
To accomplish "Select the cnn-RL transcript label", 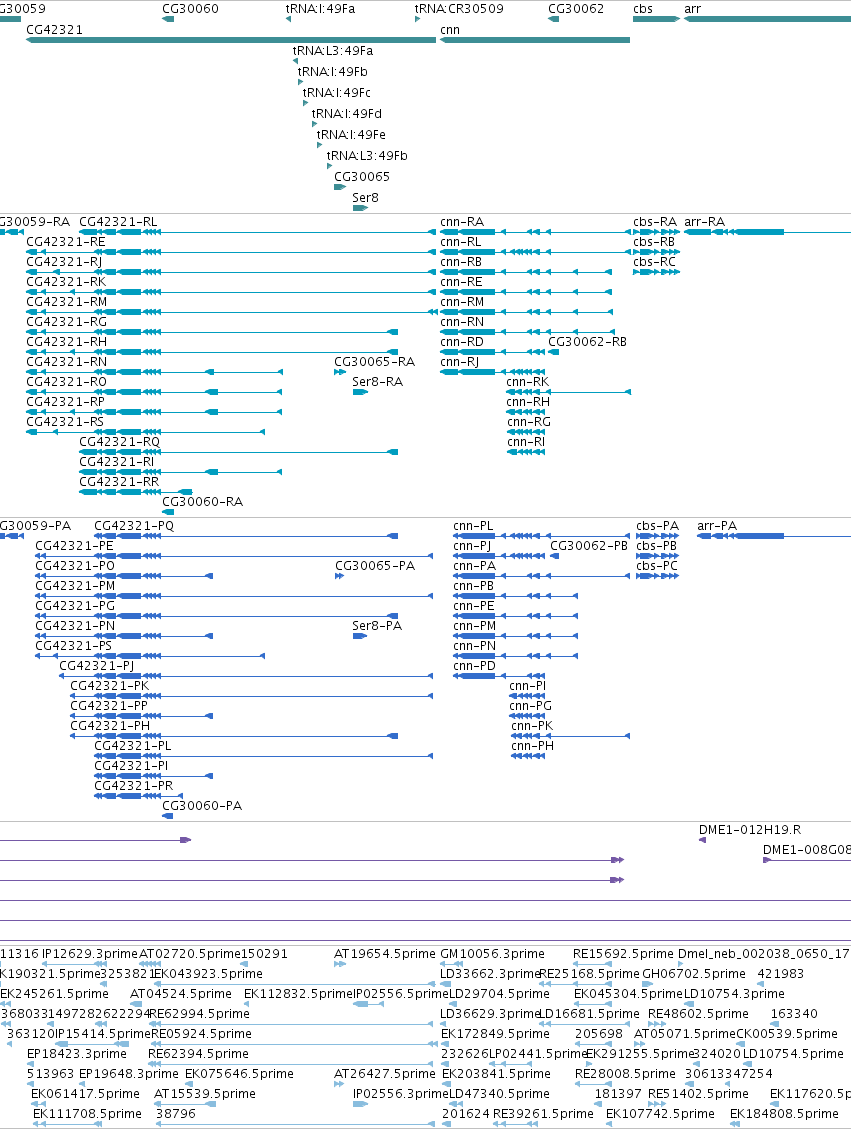I will pyautogui.click(x=461, y=241).
